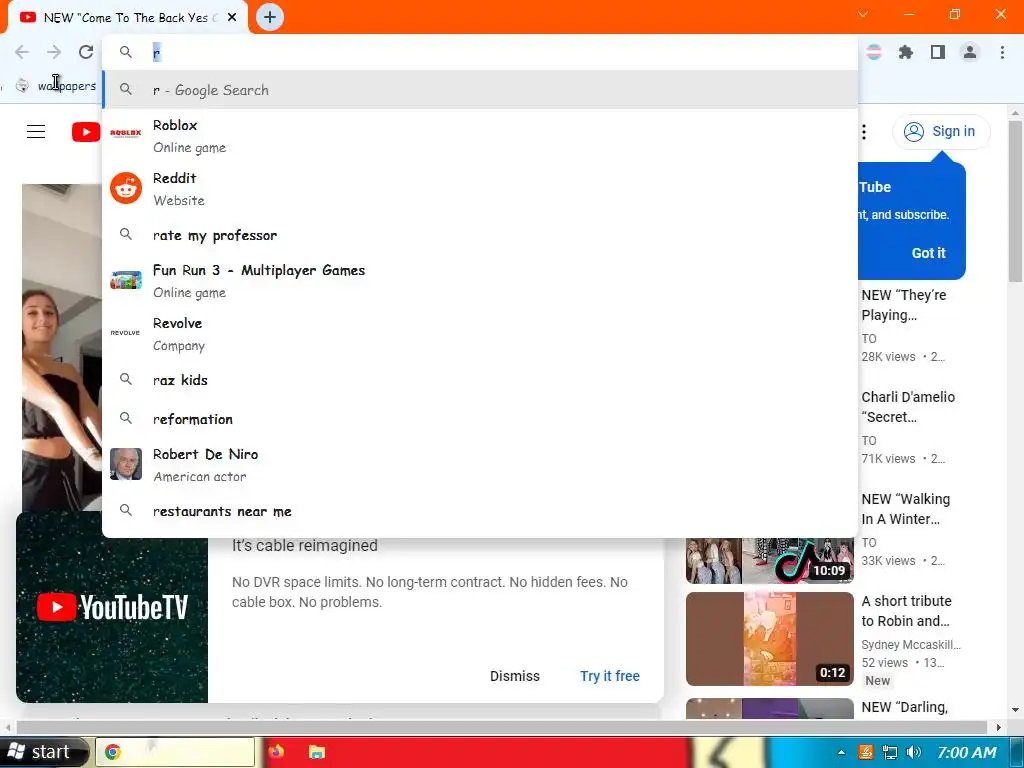1024x768 pixels.
Task: Open YouTube settings three-dot menu
Action: pyautogui.click(x=864, y=132)
